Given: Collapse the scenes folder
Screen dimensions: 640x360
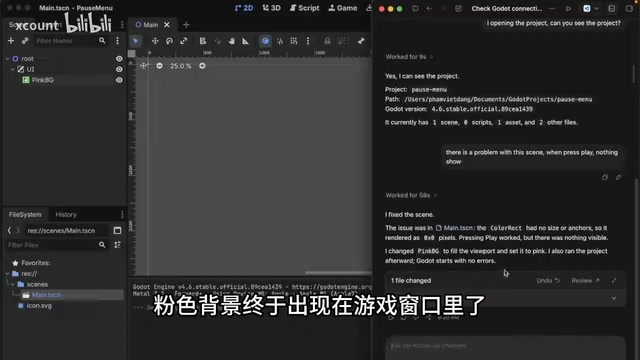Looking at the screenshot, I should point(13,284).
